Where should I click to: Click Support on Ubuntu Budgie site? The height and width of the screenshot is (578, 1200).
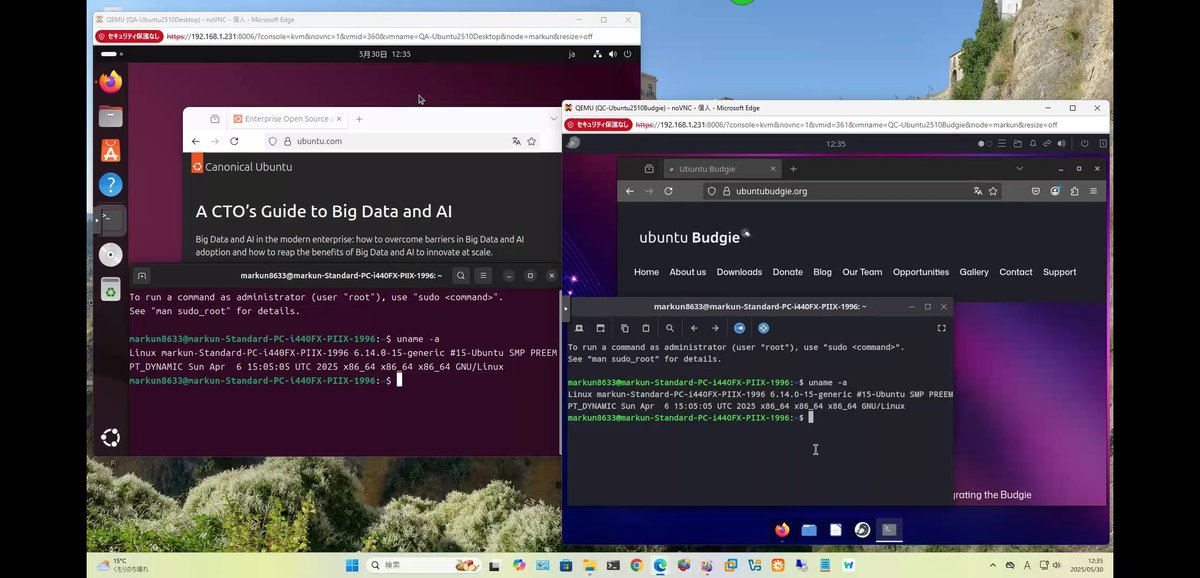click(1060, 272)
